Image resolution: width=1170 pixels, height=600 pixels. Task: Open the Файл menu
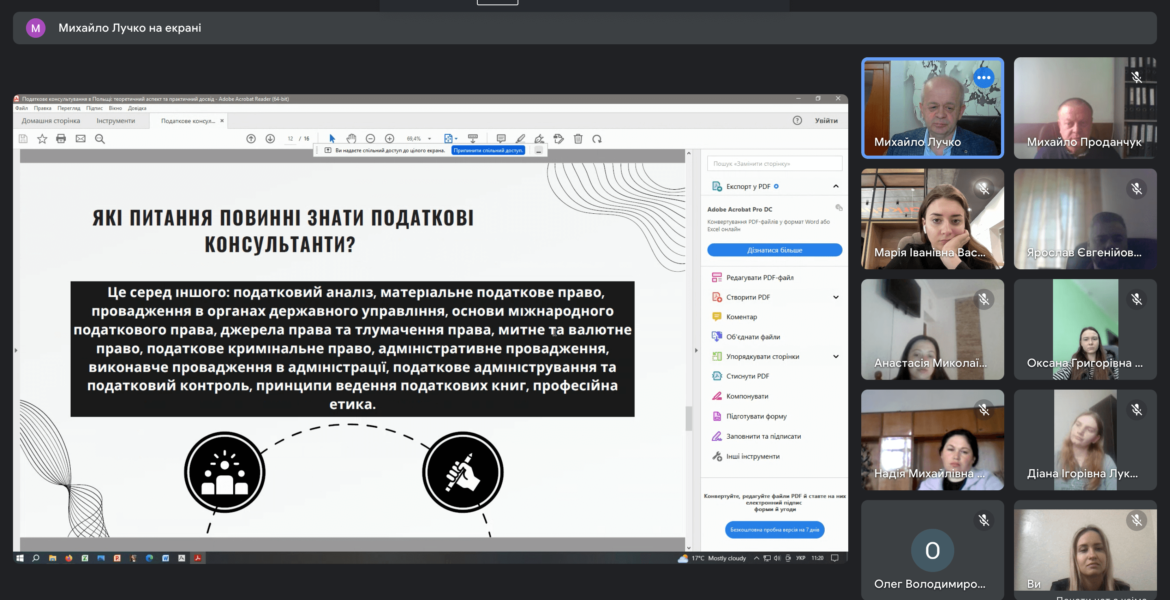tap(22, 108)
